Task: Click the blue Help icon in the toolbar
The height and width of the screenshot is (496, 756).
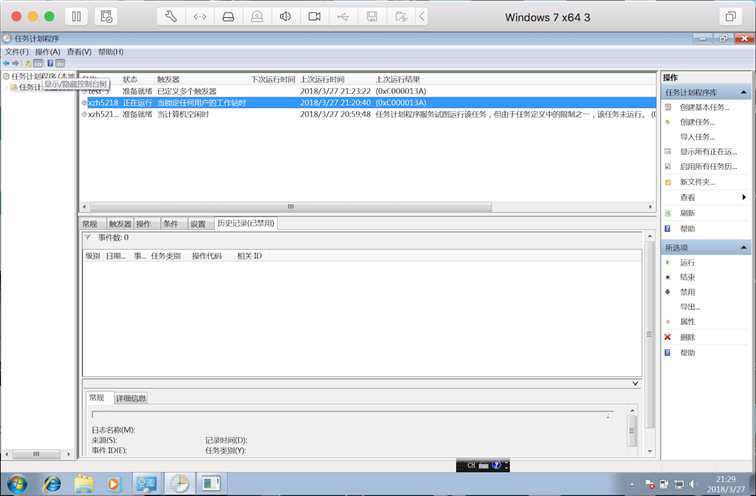Action: pyautogui.click(x=50, y=63)
